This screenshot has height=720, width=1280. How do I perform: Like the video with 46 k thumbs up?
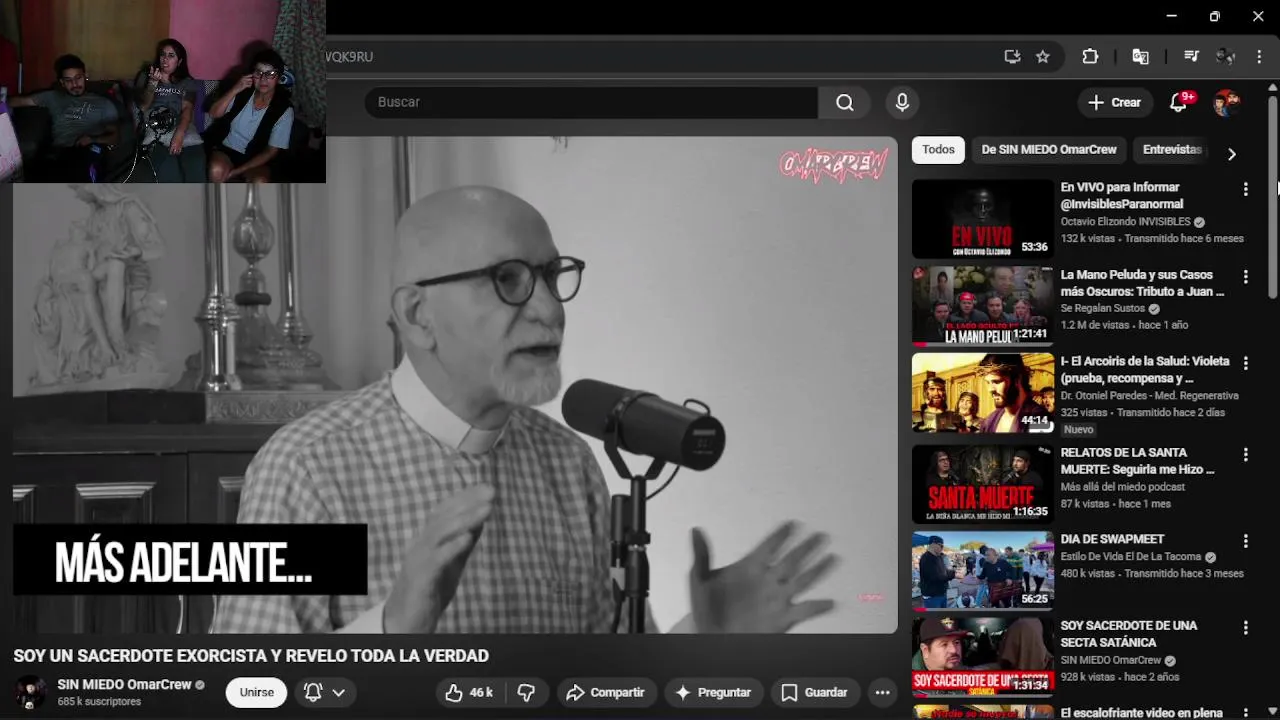[x=469, y=692]
